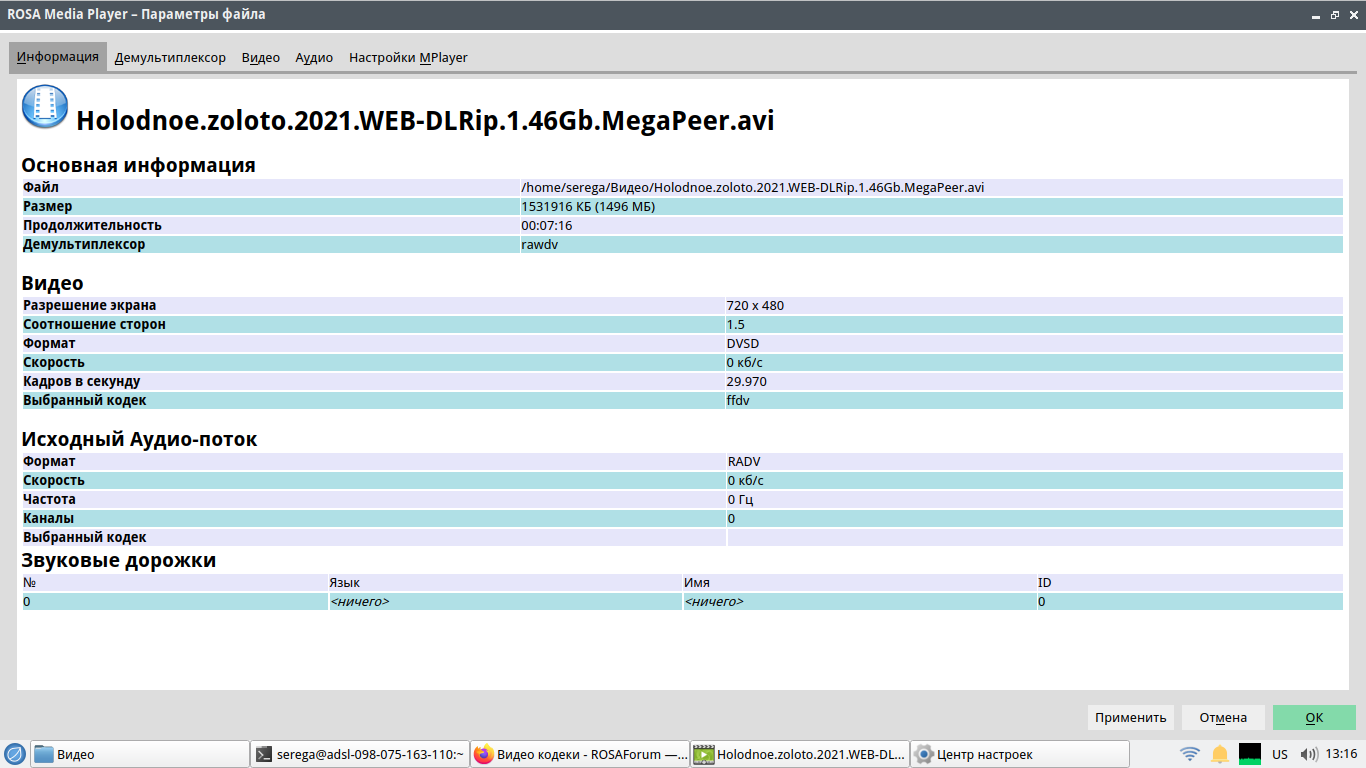Click the Соотношение сторон row label
The image size is (1366, 768).
coord(95,324)
